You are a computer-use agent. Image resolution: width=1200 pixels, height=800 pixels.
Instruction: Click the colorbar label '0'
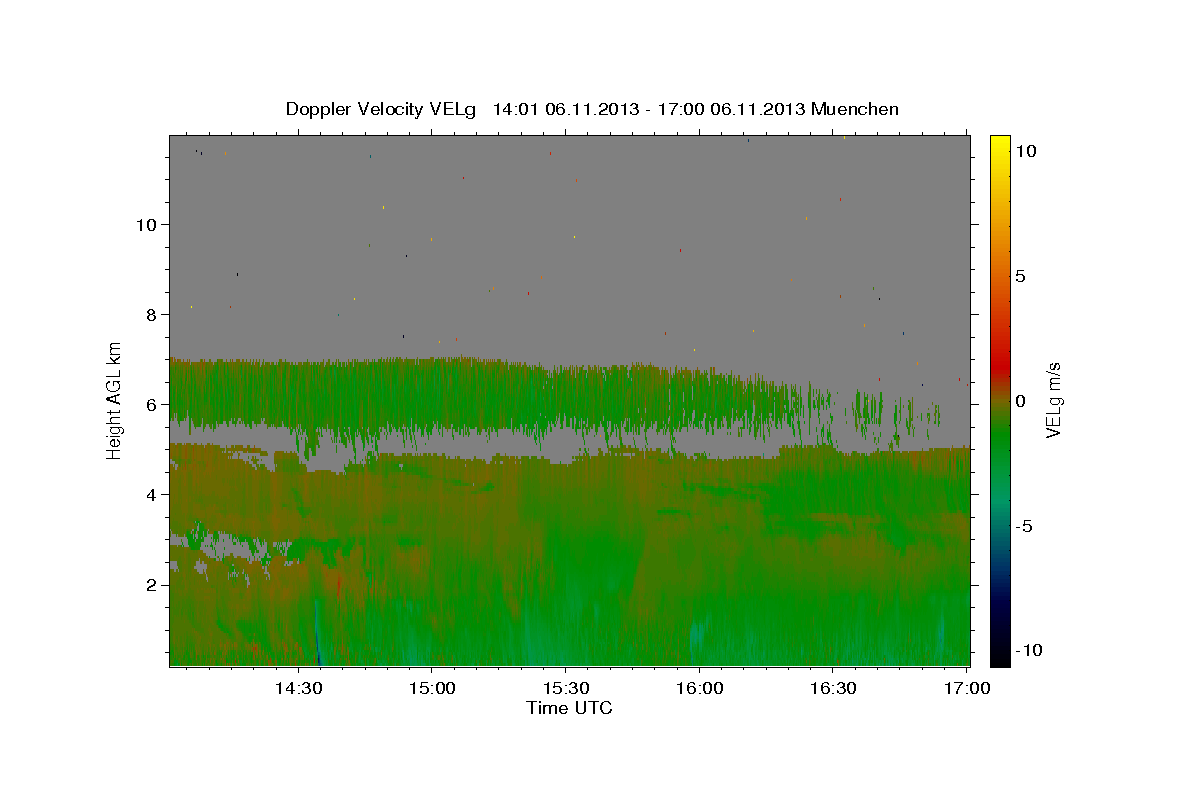coord(1020,400)
